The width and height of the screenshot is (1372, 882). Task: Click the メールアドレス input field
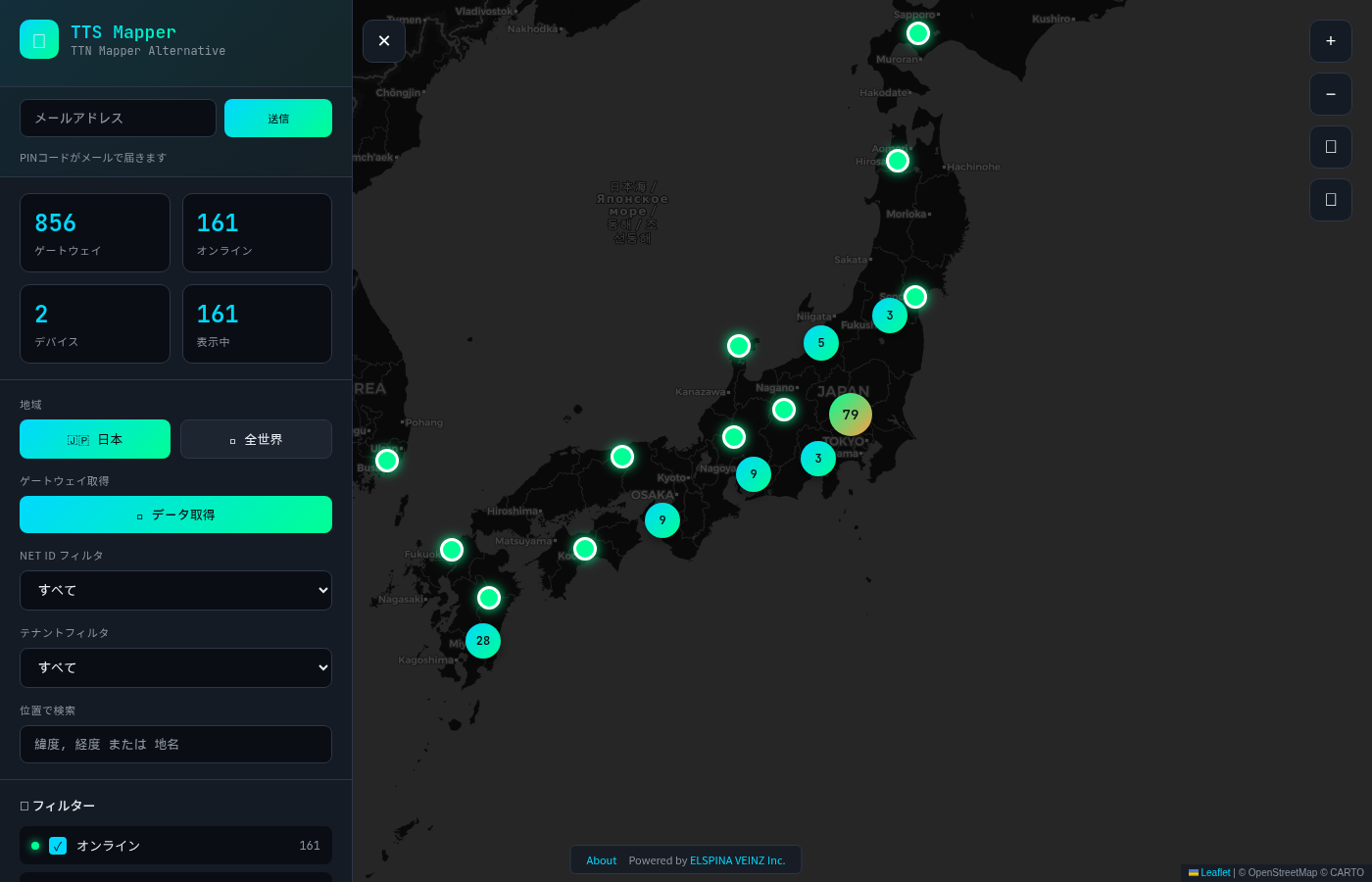point(118,119)
